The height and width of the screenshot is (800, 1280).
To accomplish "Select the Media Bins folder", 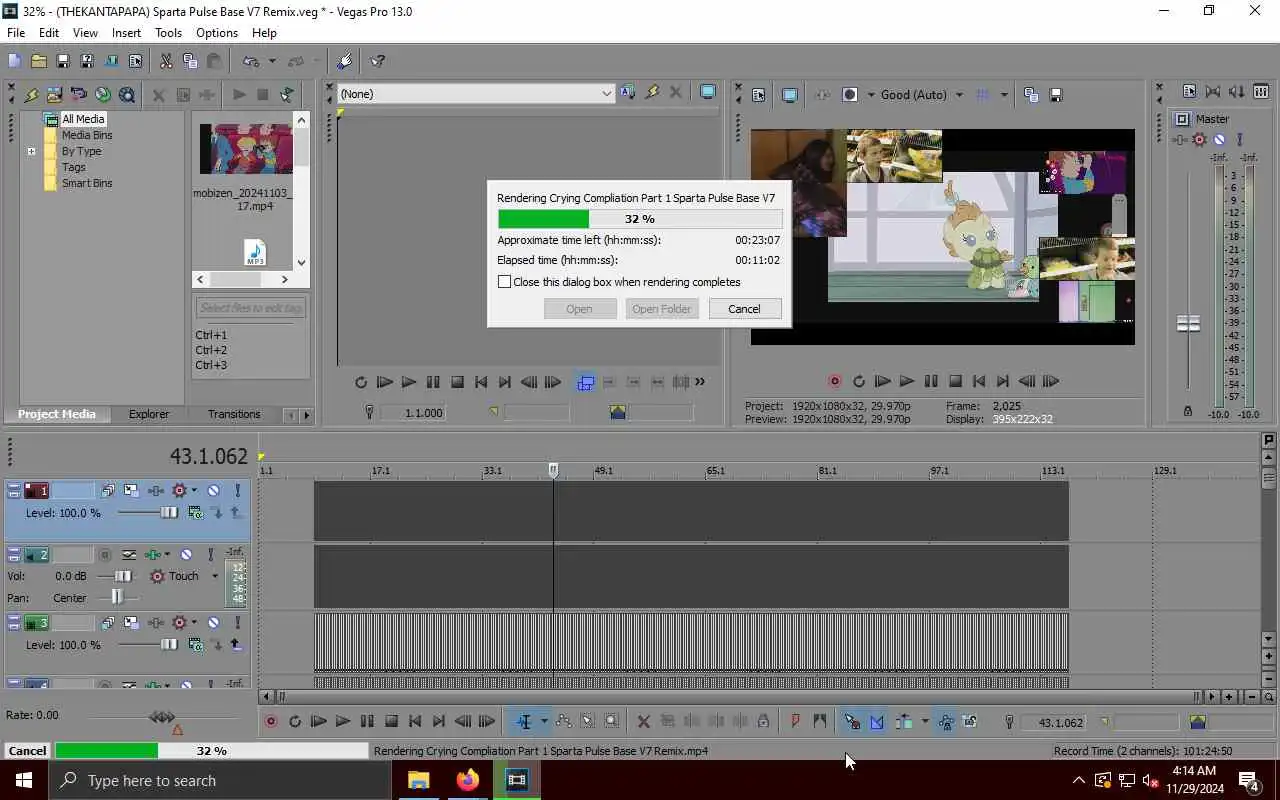I will (x=87, y=135).
